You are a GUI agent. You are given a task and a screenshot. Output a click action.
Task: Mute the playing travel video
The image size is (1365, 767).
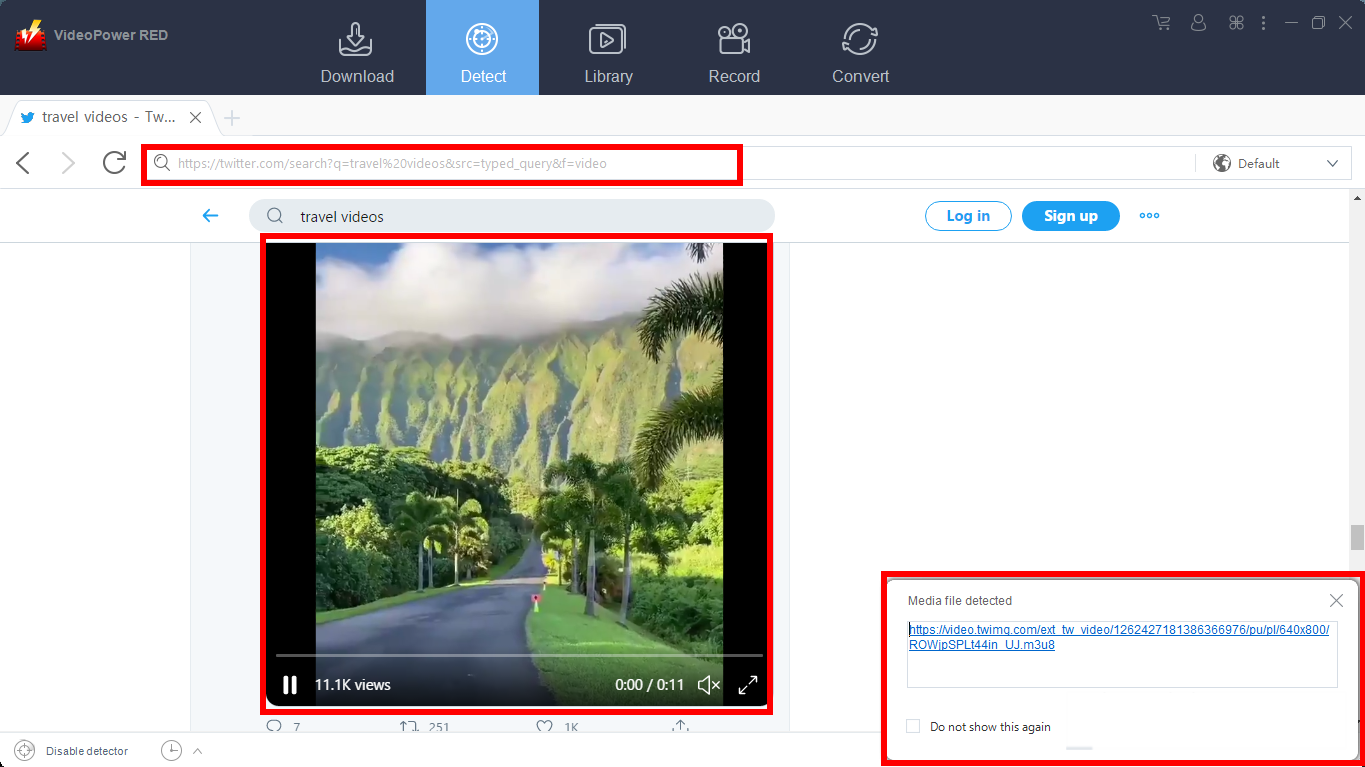[x=708, y=684]
